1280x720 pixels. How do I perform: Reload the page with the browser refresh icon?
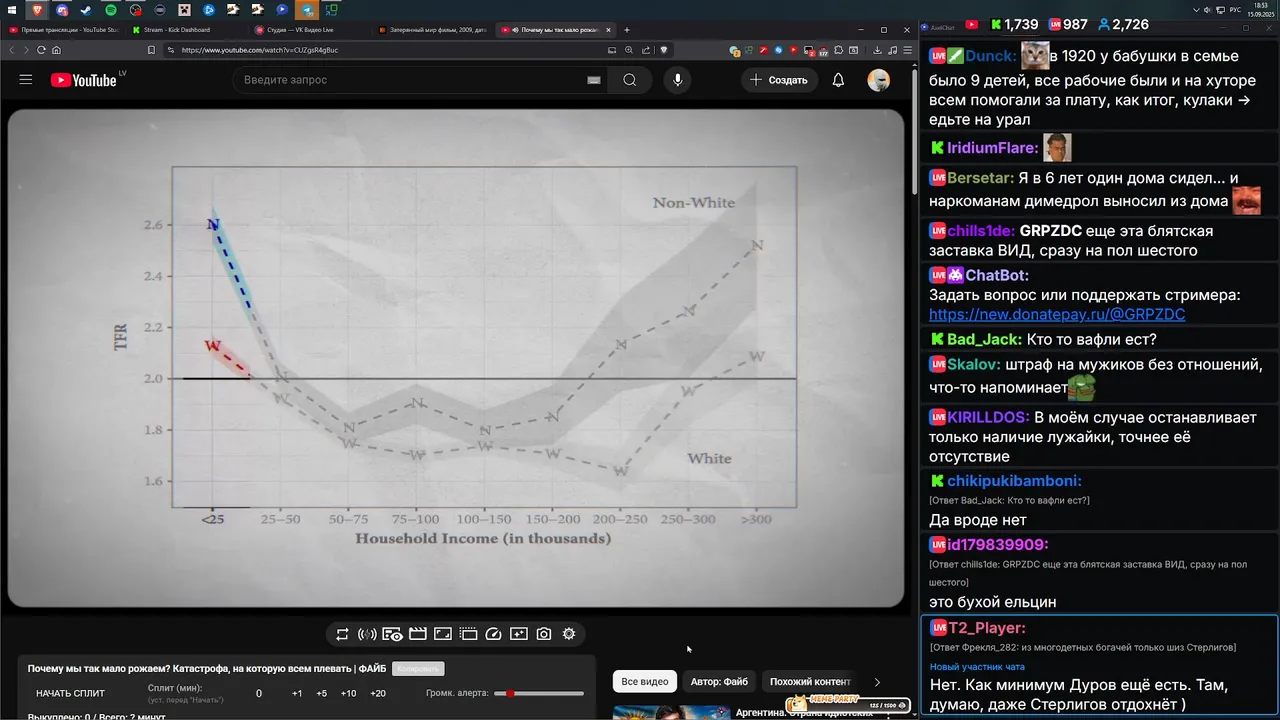tap(41, 50)
